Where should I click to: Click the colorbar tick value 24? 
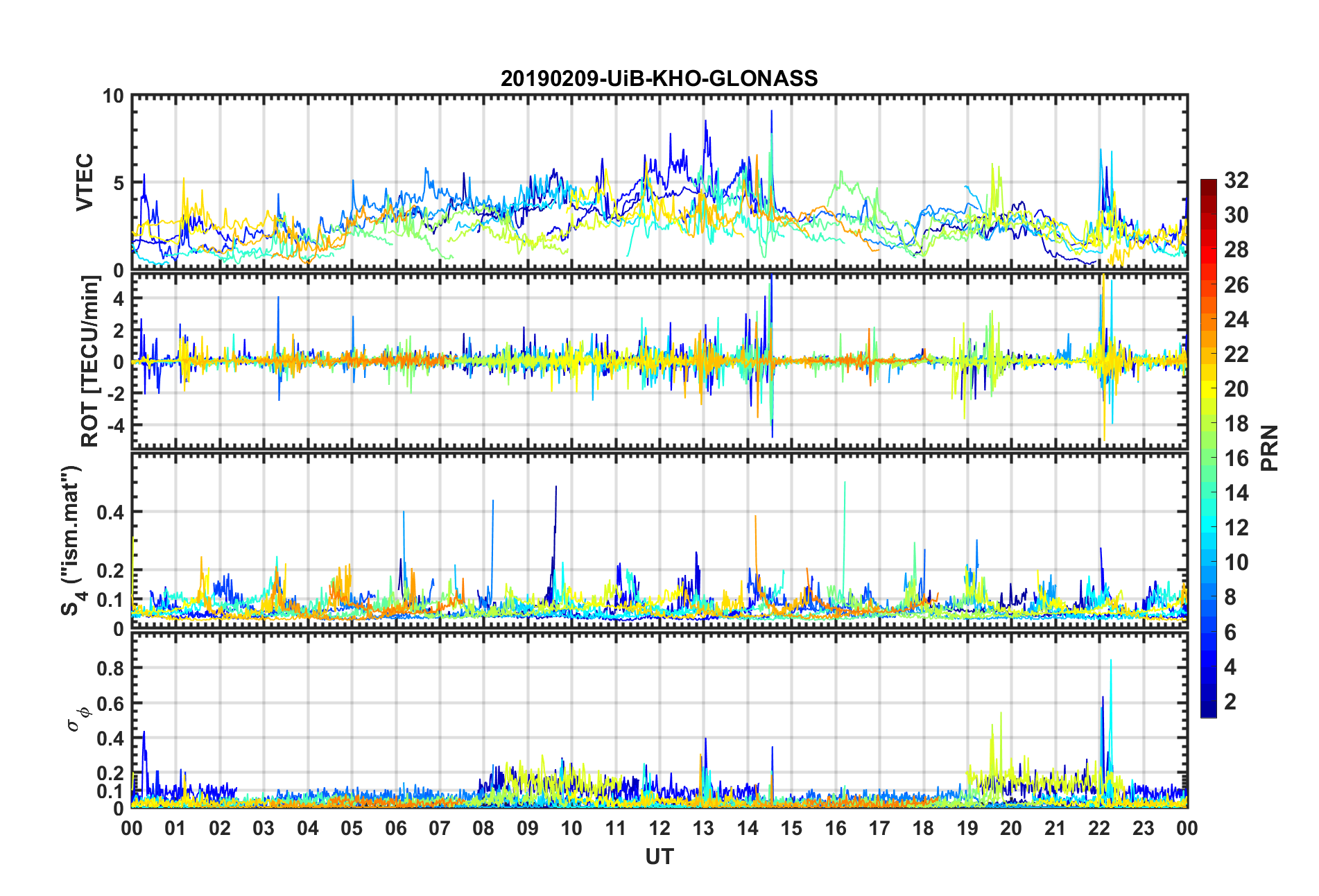click(x=1236, y=320)
